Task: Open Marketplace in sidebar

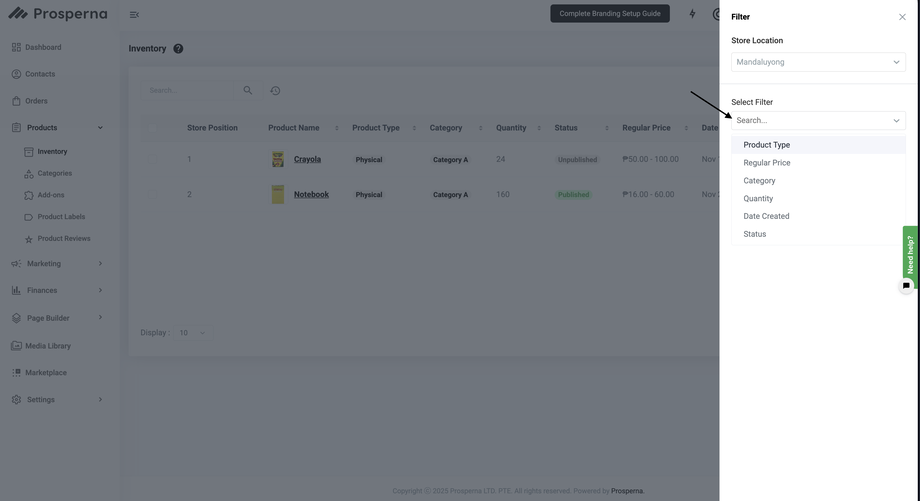Action: coord(39,373)
